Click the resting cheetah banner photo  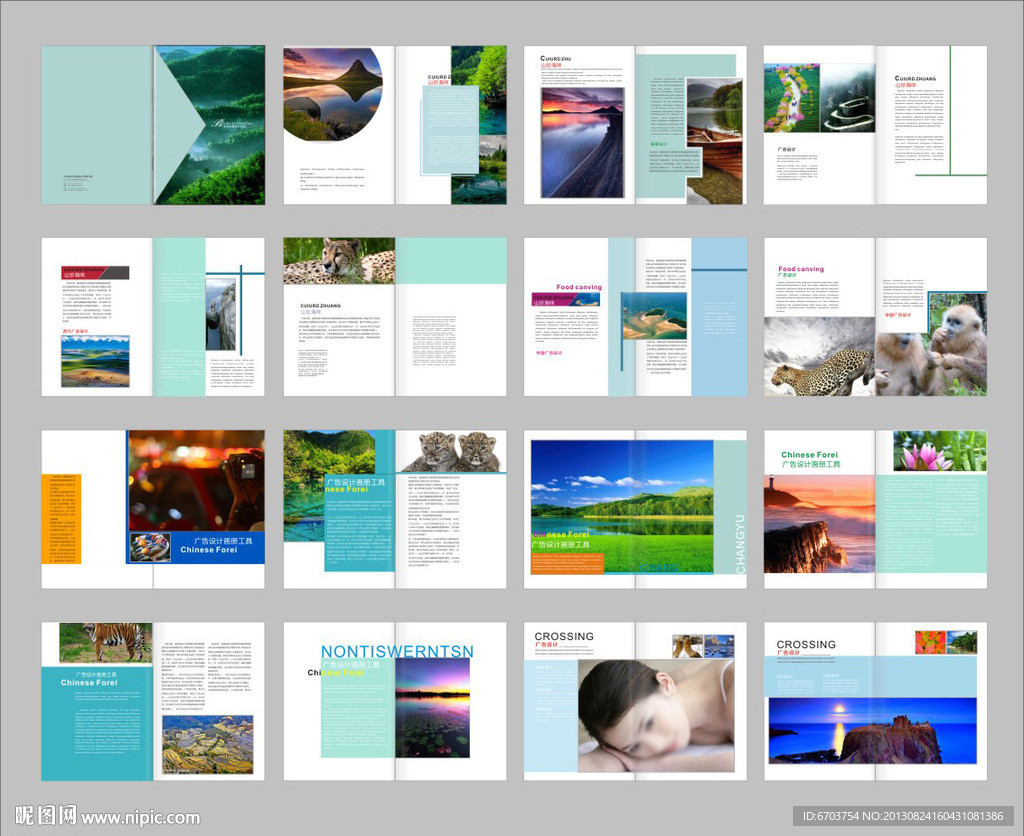tap(339, 261)
